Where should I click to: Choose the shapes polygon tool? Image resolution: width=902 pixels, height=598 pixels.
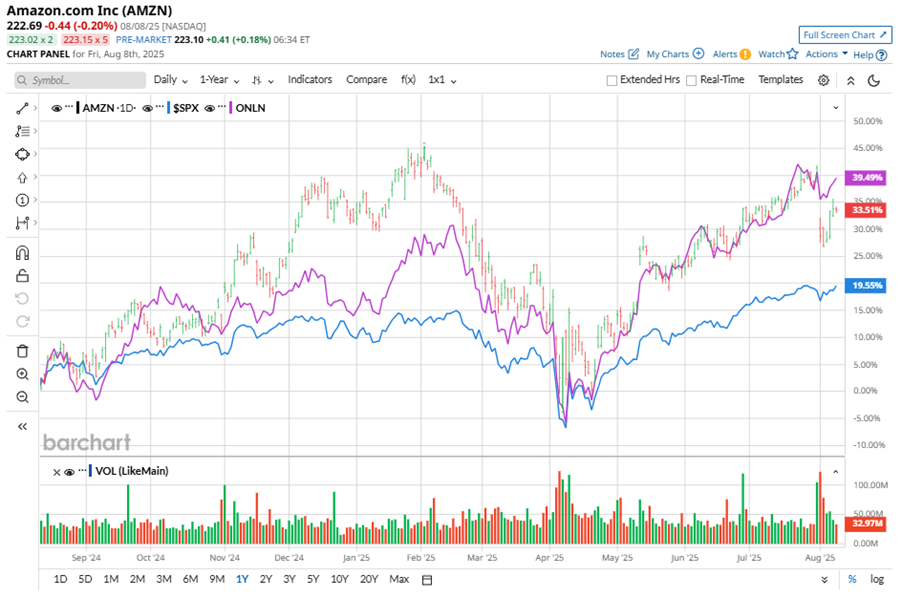tap(22, 154)
